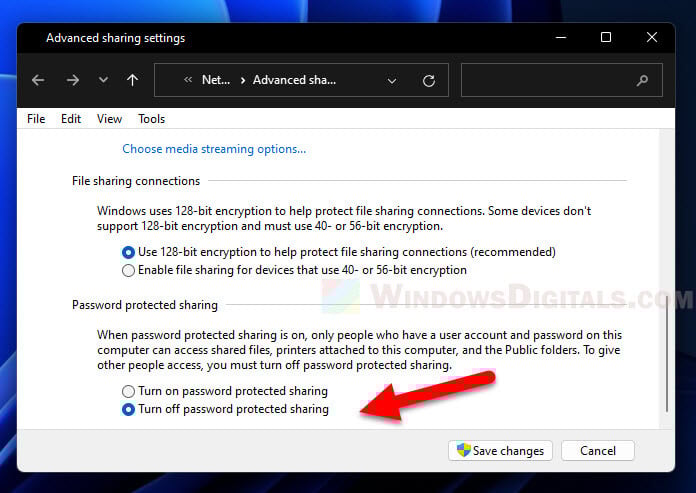Show hidden path via double chevron
The width and height of the screenshot is (696, 493).
188,80
